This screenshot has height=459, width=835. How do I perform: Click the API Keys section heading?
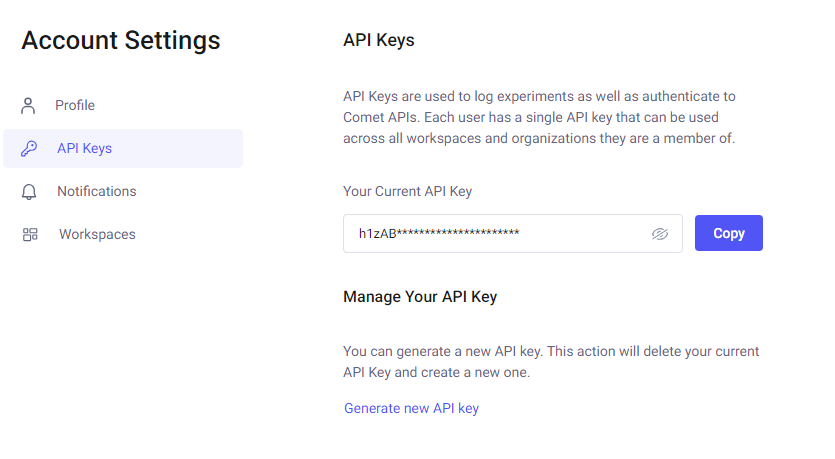click(379, 40)
